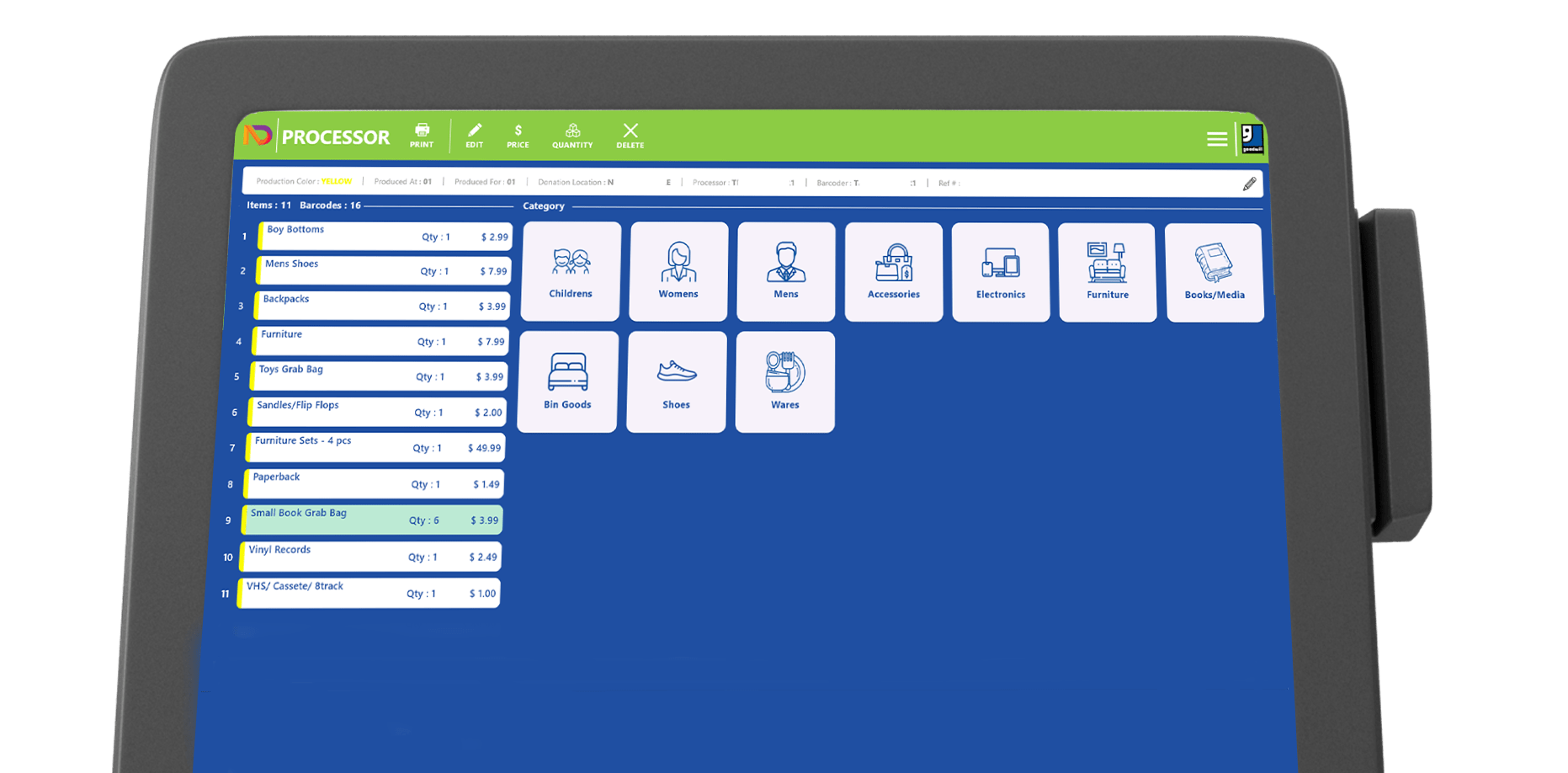The height and width of the screenshot is (773, 1568).
Task: Select the Furniture Sets - 4 pcs row
Action: click(375, 447)
